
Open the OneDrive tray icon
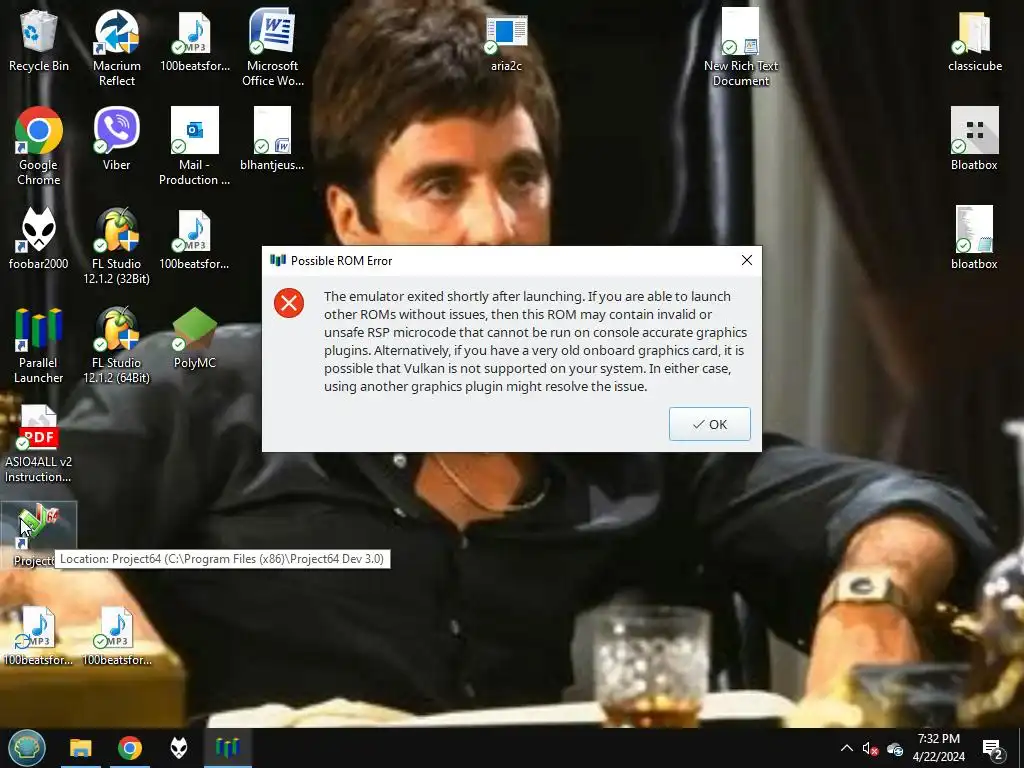tap(895, 748)
